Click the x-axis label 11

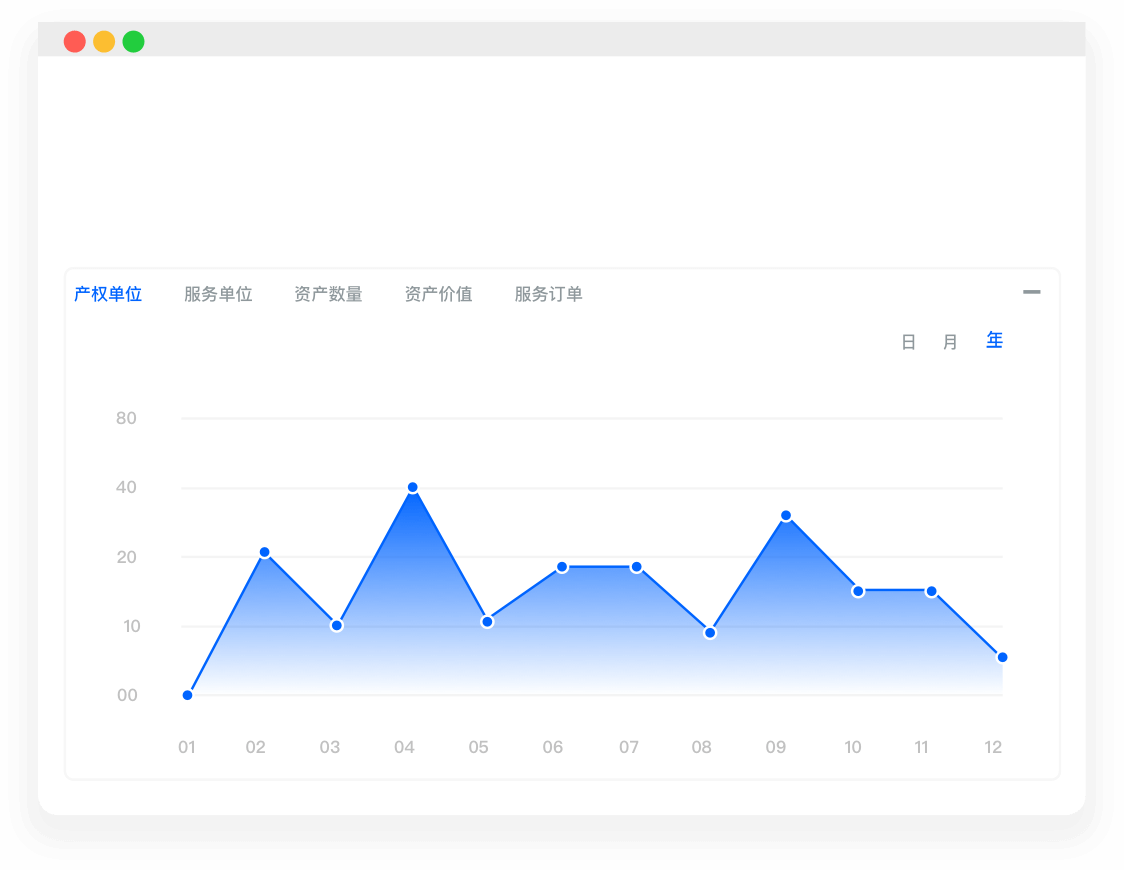922,747
